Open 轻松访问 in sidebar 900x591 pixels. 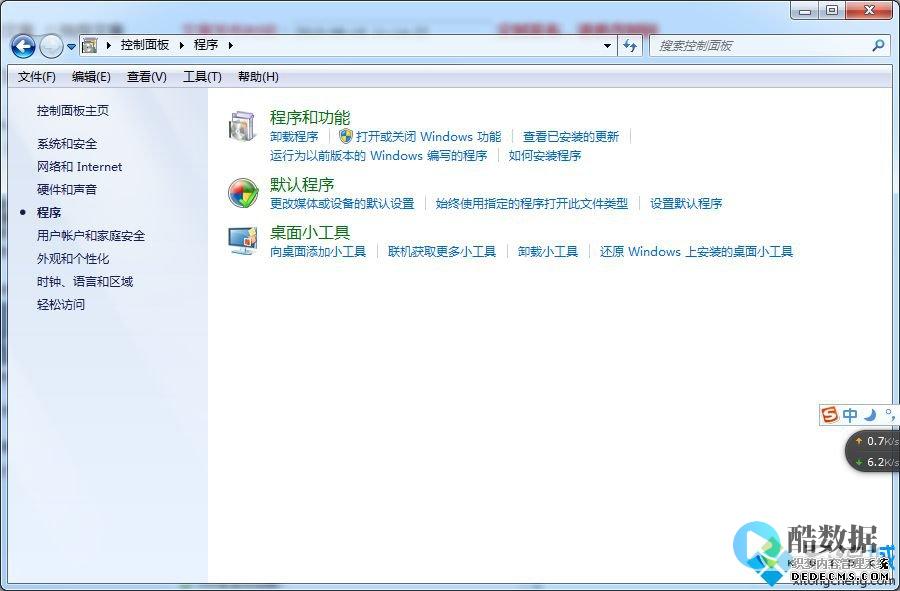coord(61,304)
